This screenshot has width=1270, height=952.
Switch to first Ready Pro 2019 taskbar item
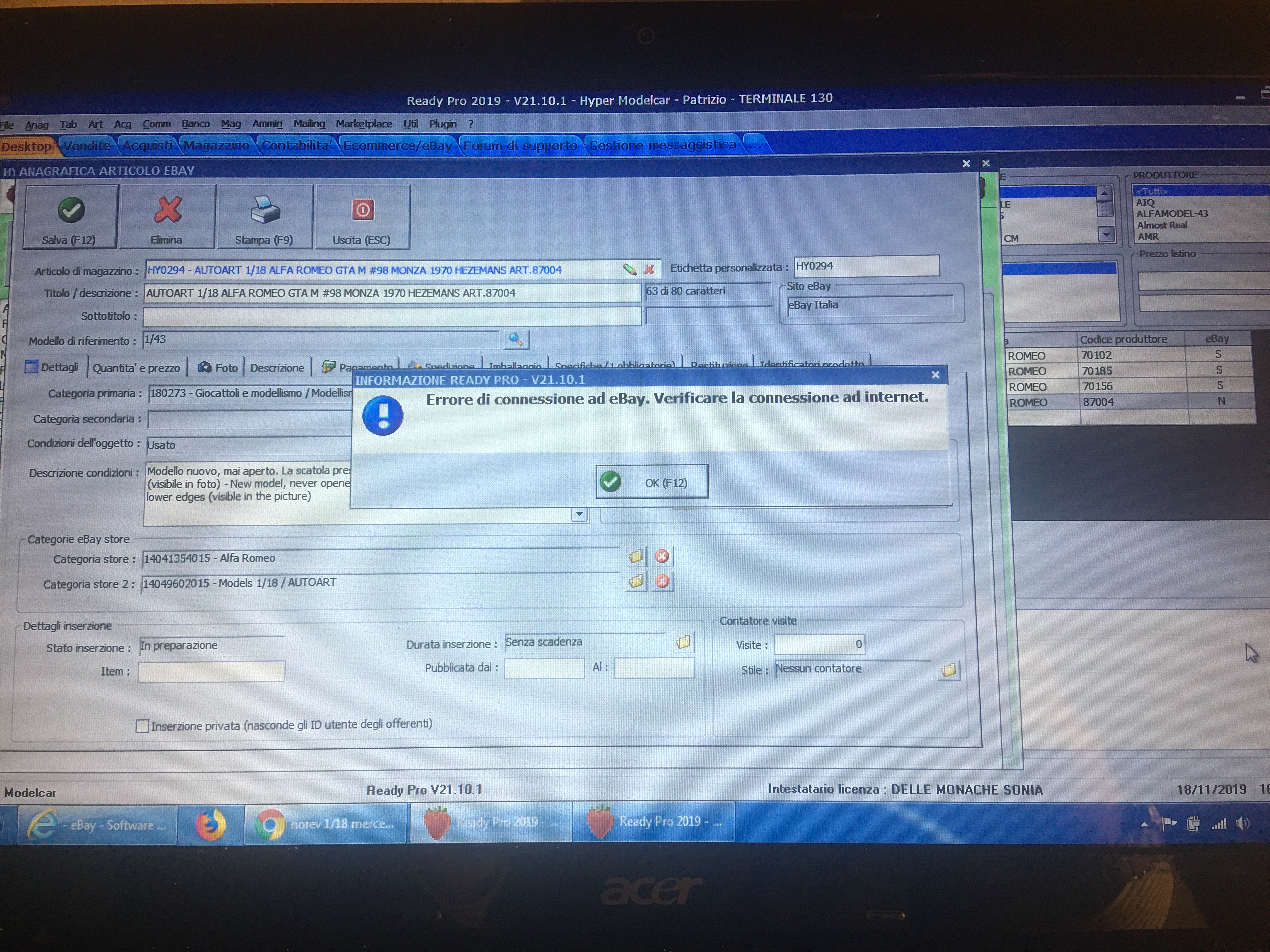[x=491, y=822]
